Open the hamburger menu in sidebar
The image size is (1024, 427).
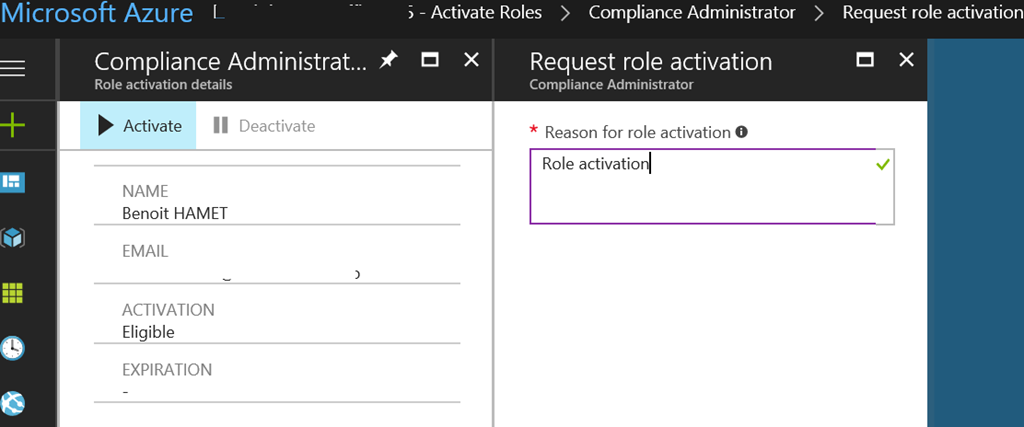(x=13, y=68)
